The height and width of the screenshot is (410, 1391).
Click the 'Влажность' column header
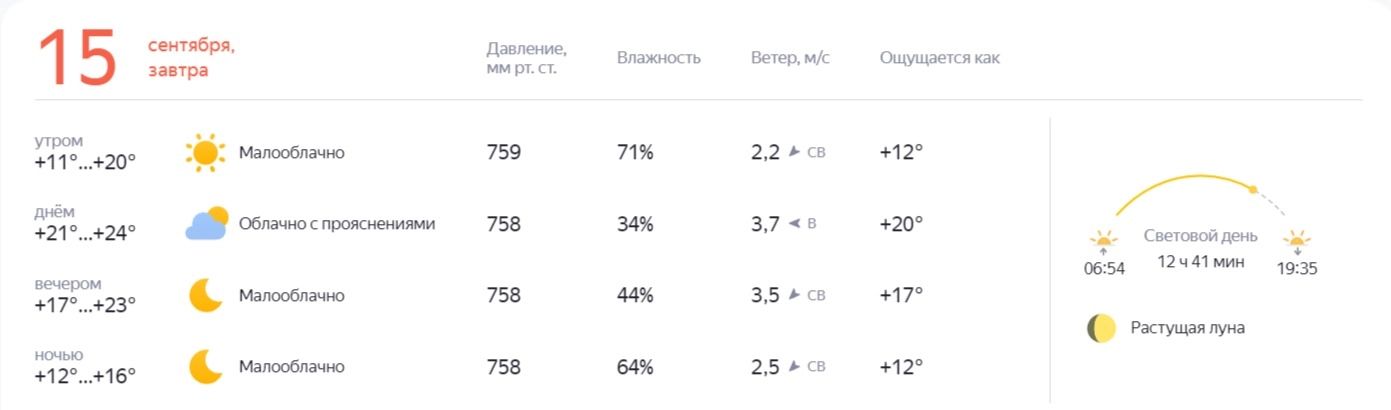(659, 58)
